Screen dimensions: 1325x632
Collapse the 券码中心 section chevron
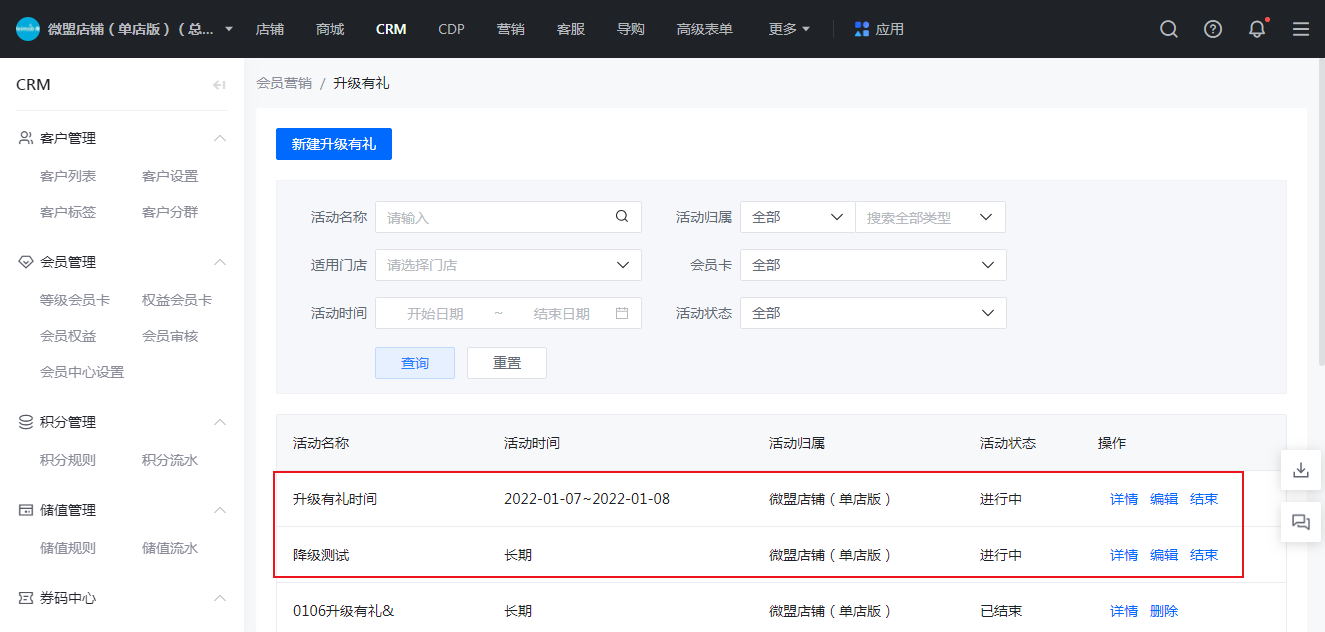pos(220,598)
